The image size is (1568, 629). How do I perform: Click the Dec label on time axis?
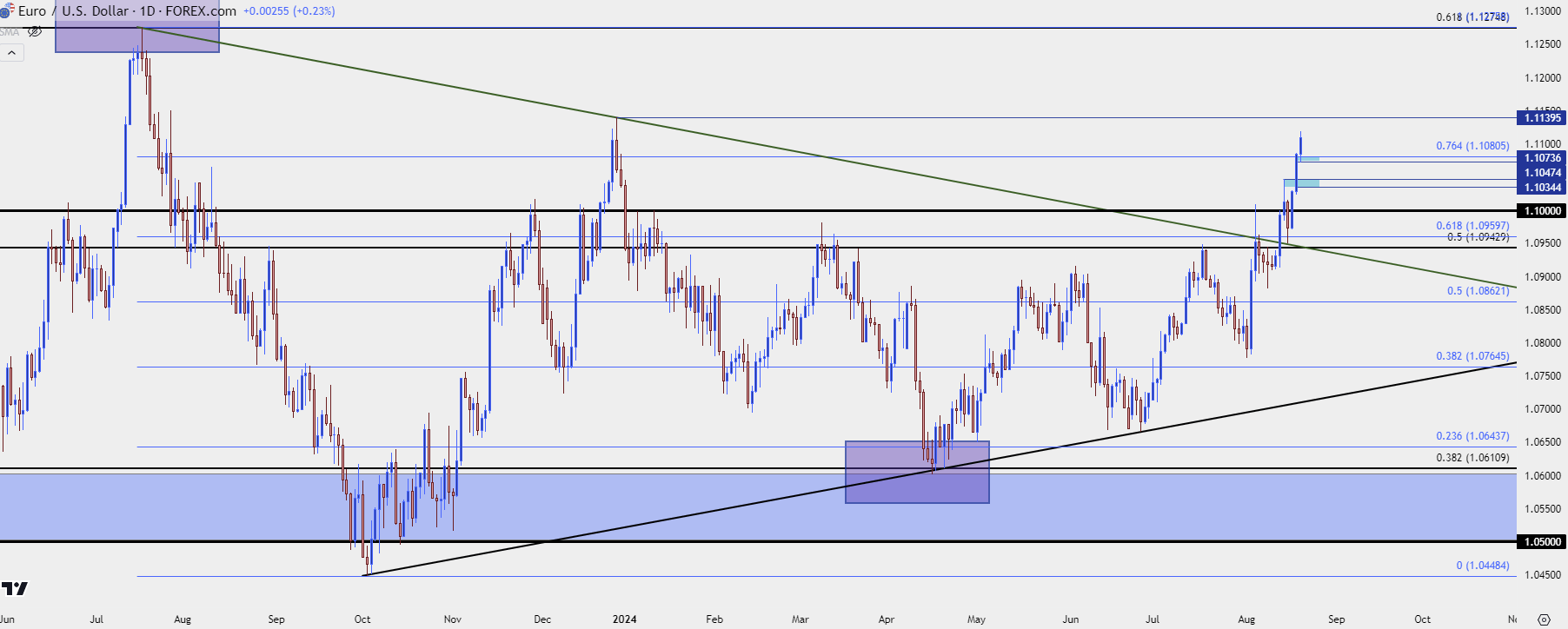point(542,619)
